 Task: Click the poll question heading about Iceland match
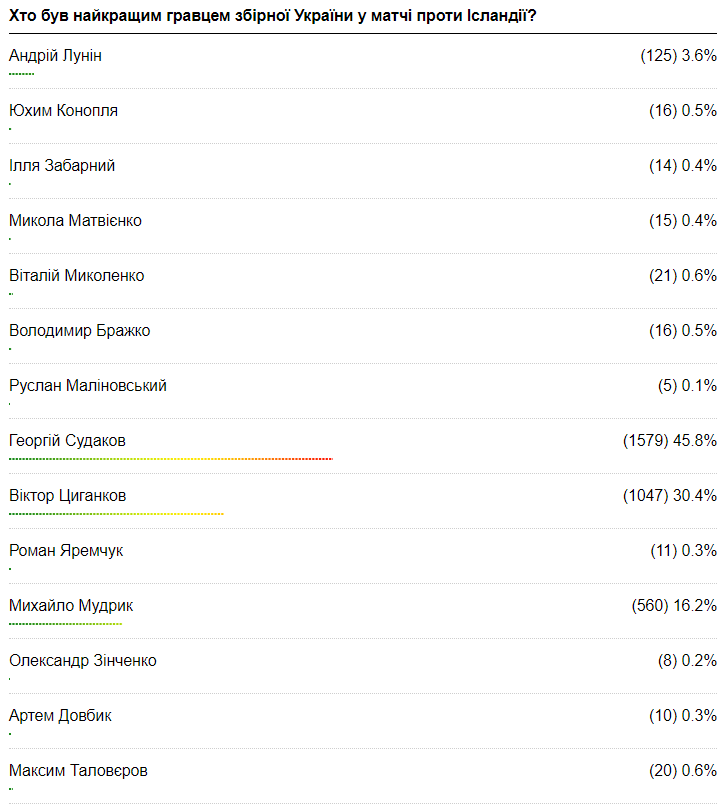[270, 18]
